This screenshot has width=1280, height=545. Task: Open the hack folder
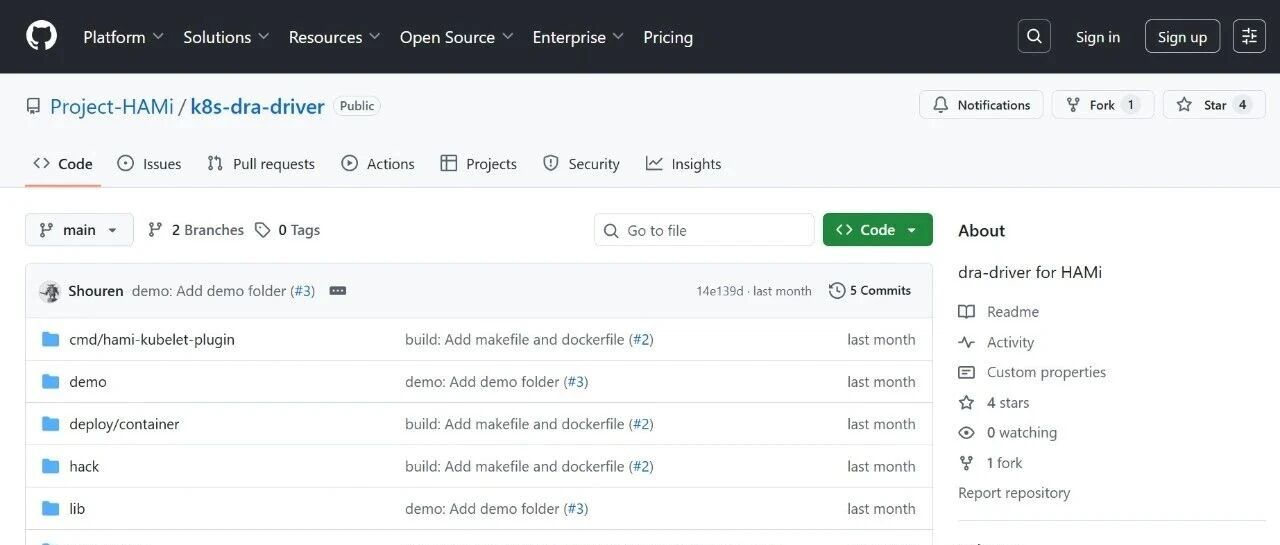tap(84, 466)
